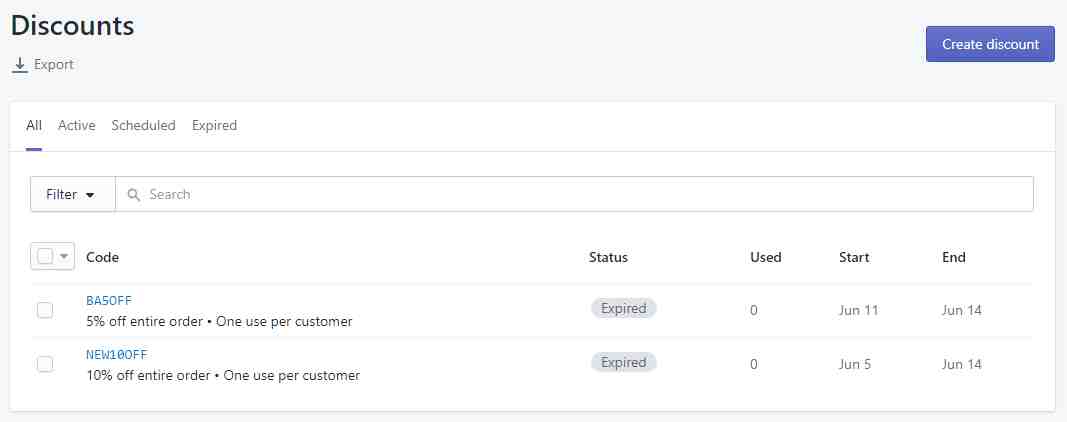Screen dimensions: 1067x422
Task: Click the Status column header
Action: click(x=608, y=257)
